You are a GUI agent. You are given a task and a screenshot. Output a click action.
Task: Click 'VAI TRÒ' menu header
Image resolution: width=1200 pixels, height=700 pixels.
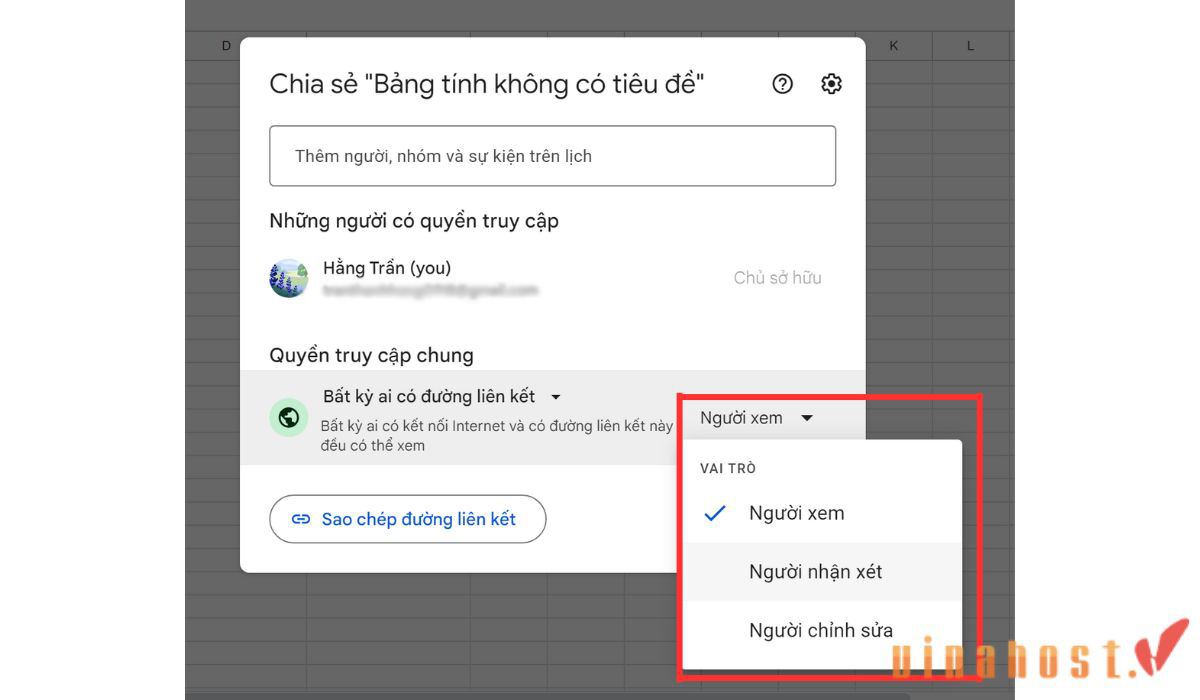tap(728, 468)
